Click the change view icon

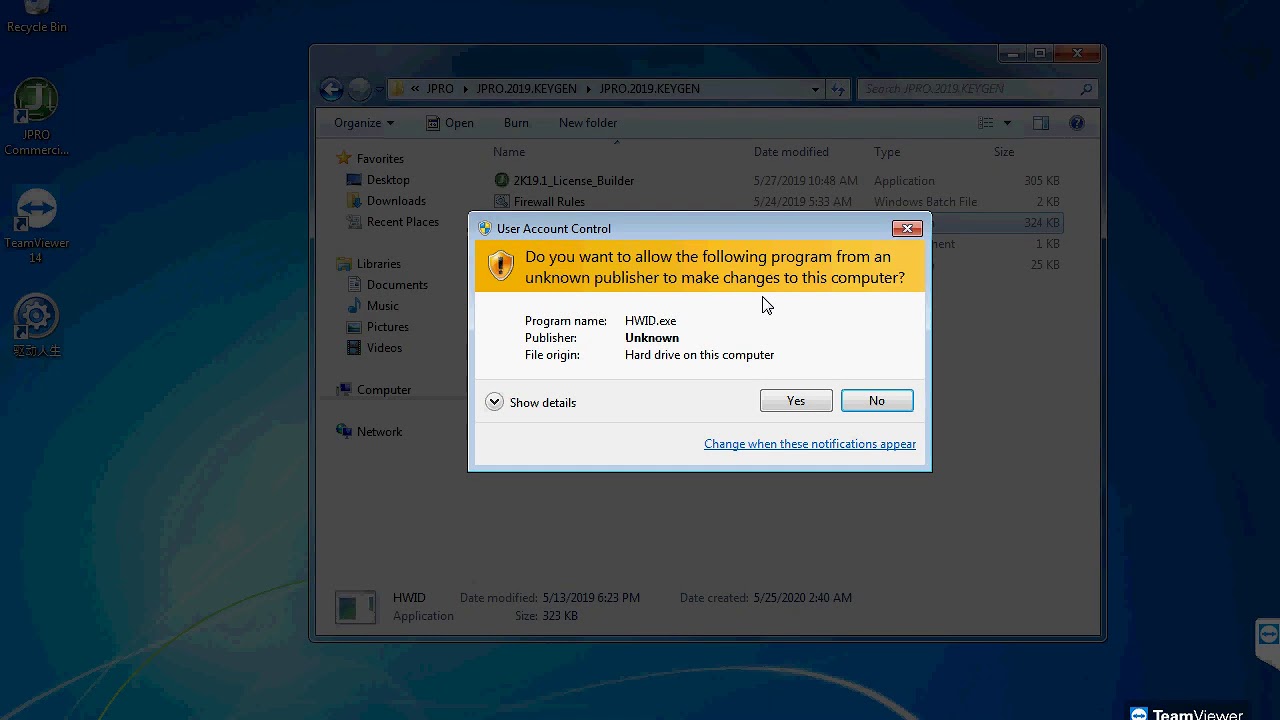click(x=986, y=123)
